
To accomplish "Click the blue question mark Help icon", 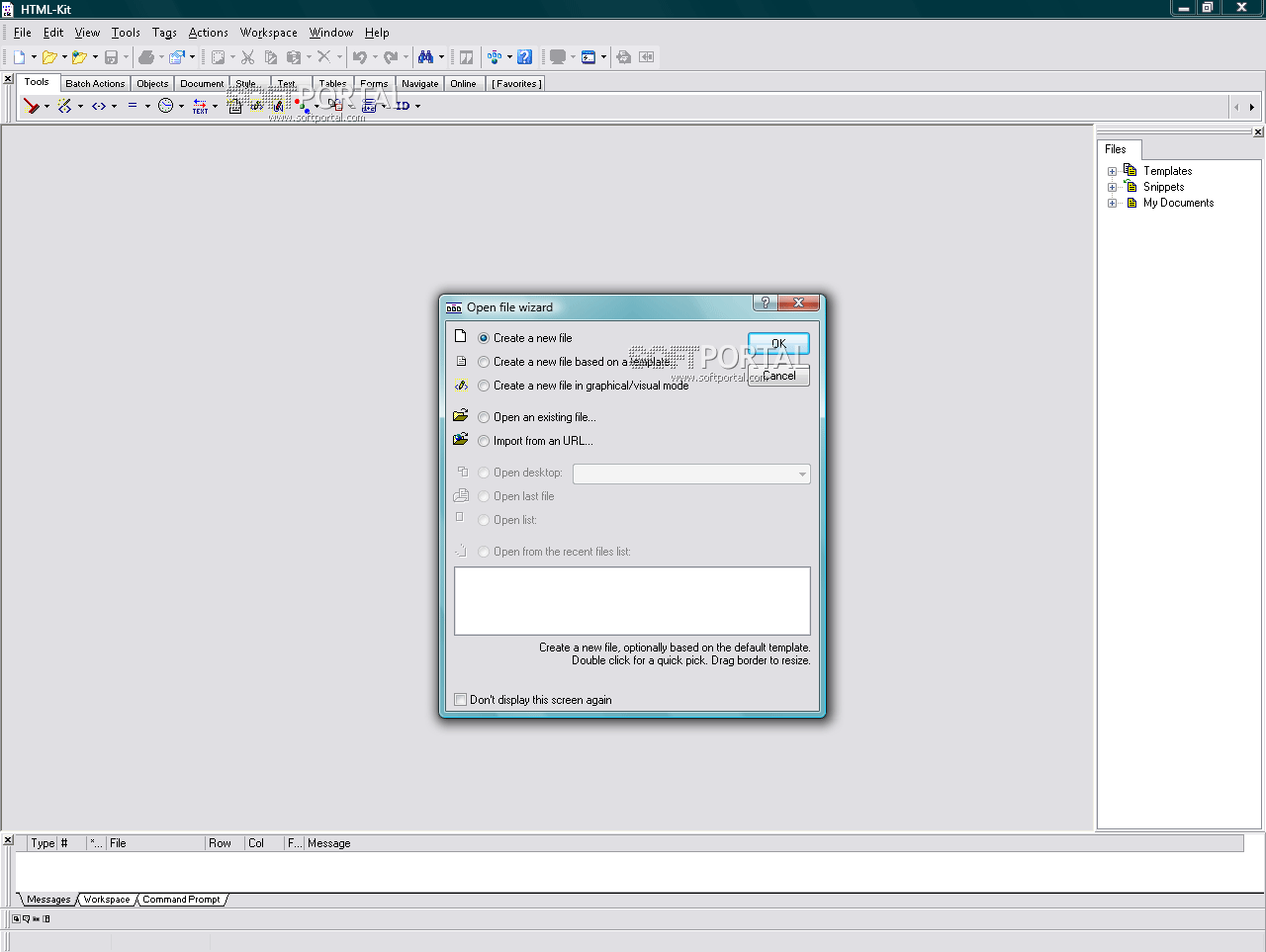I will pos(524,57).
